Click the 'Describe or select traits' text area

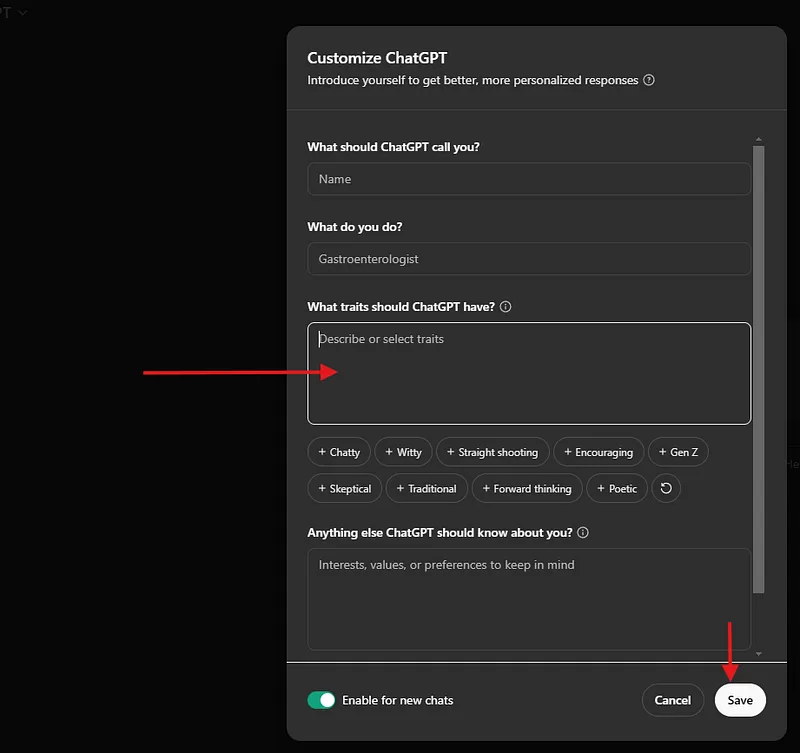coord(528,373)
